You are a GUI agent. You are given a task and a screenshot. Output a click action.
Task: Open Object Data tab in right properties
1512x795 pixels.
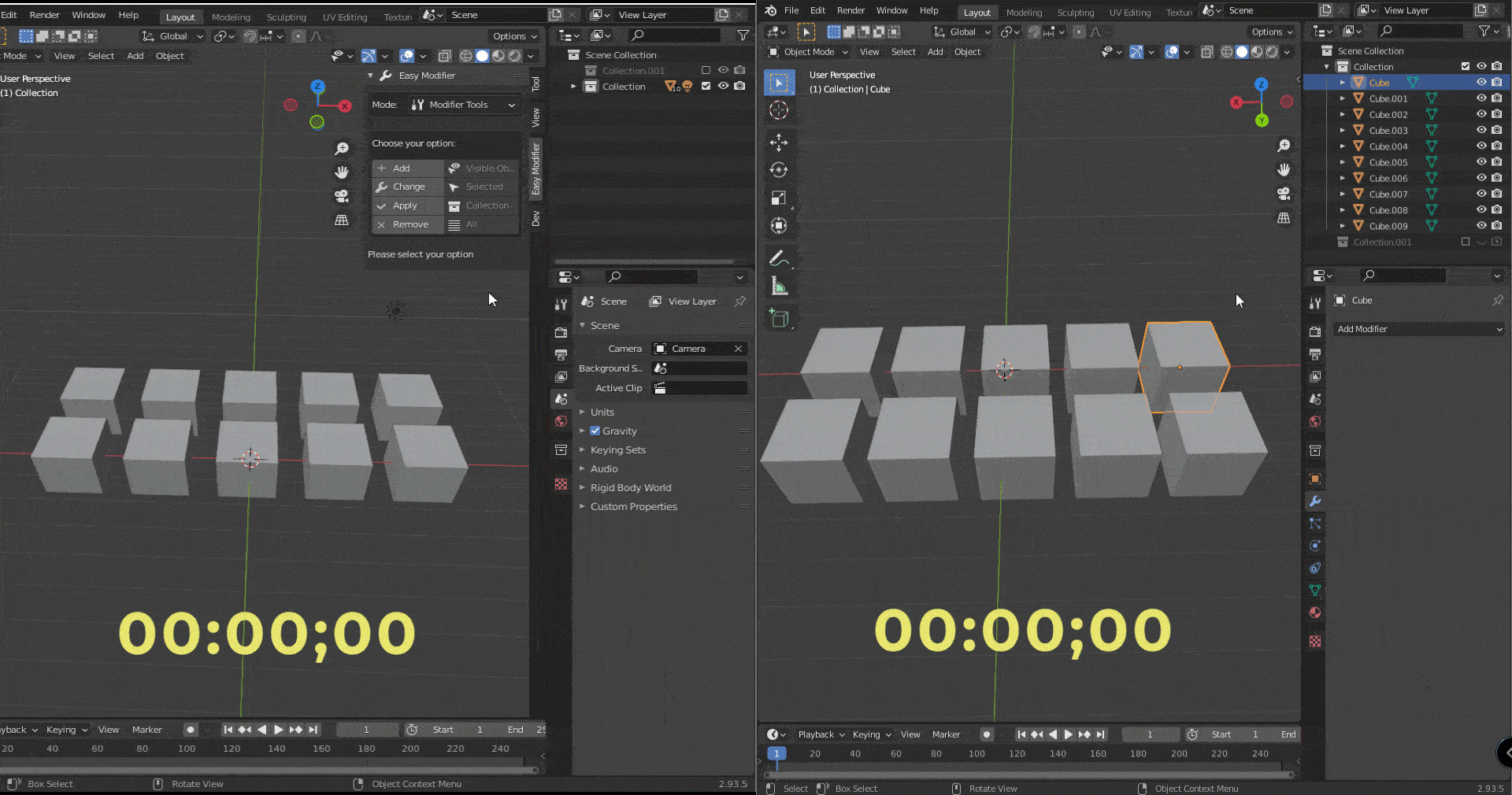coord(1314,590)
